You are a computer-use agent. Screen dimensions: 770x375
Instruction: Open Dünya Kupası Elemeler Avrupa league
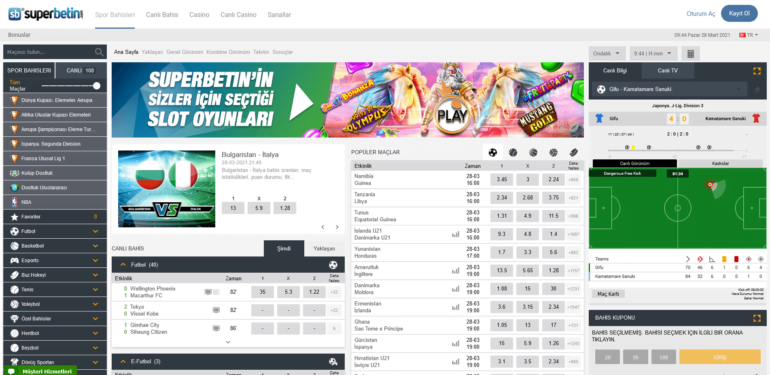[x=55, y=100]
